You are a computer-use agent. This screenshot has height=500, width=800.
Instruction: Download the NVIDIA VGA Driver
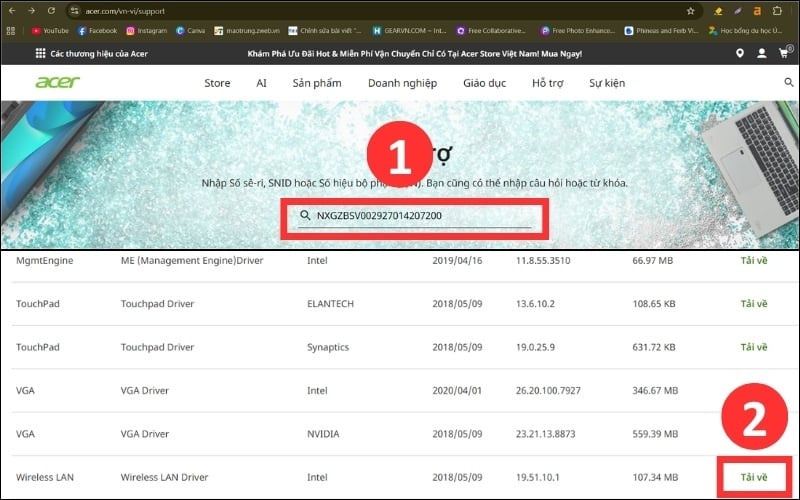coord(754,434)
